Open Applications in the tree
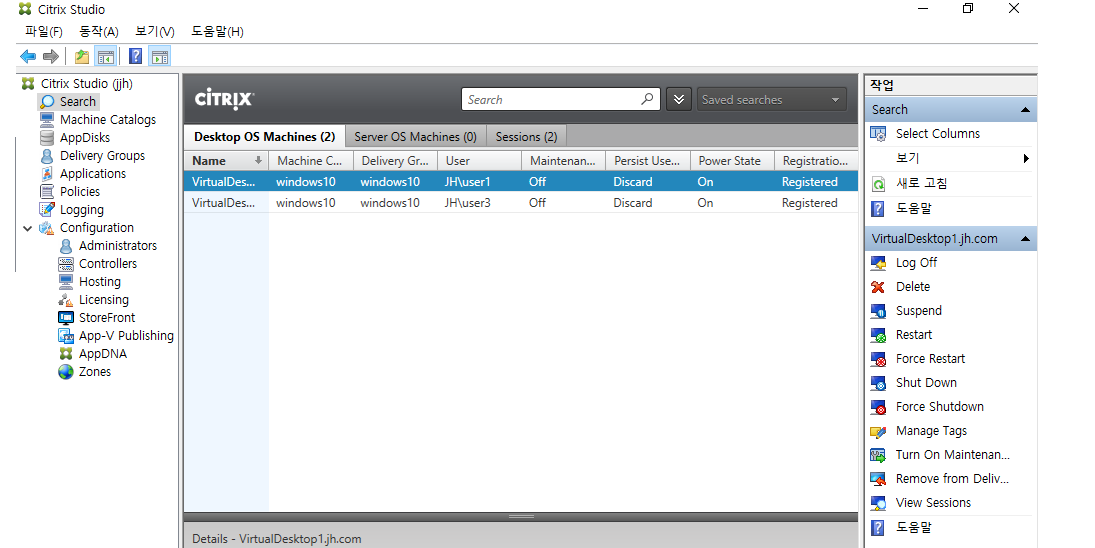 coord(93,174)
